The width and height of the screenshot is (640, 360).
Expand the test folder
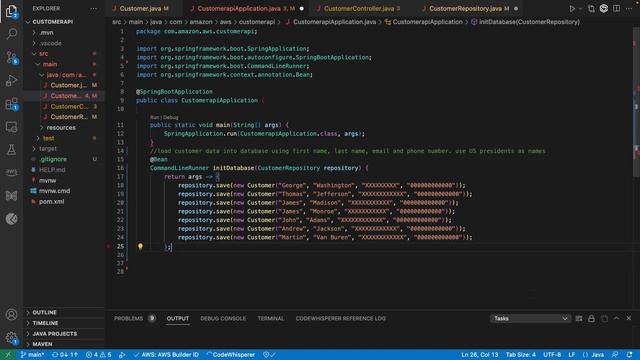coord(48,138)
